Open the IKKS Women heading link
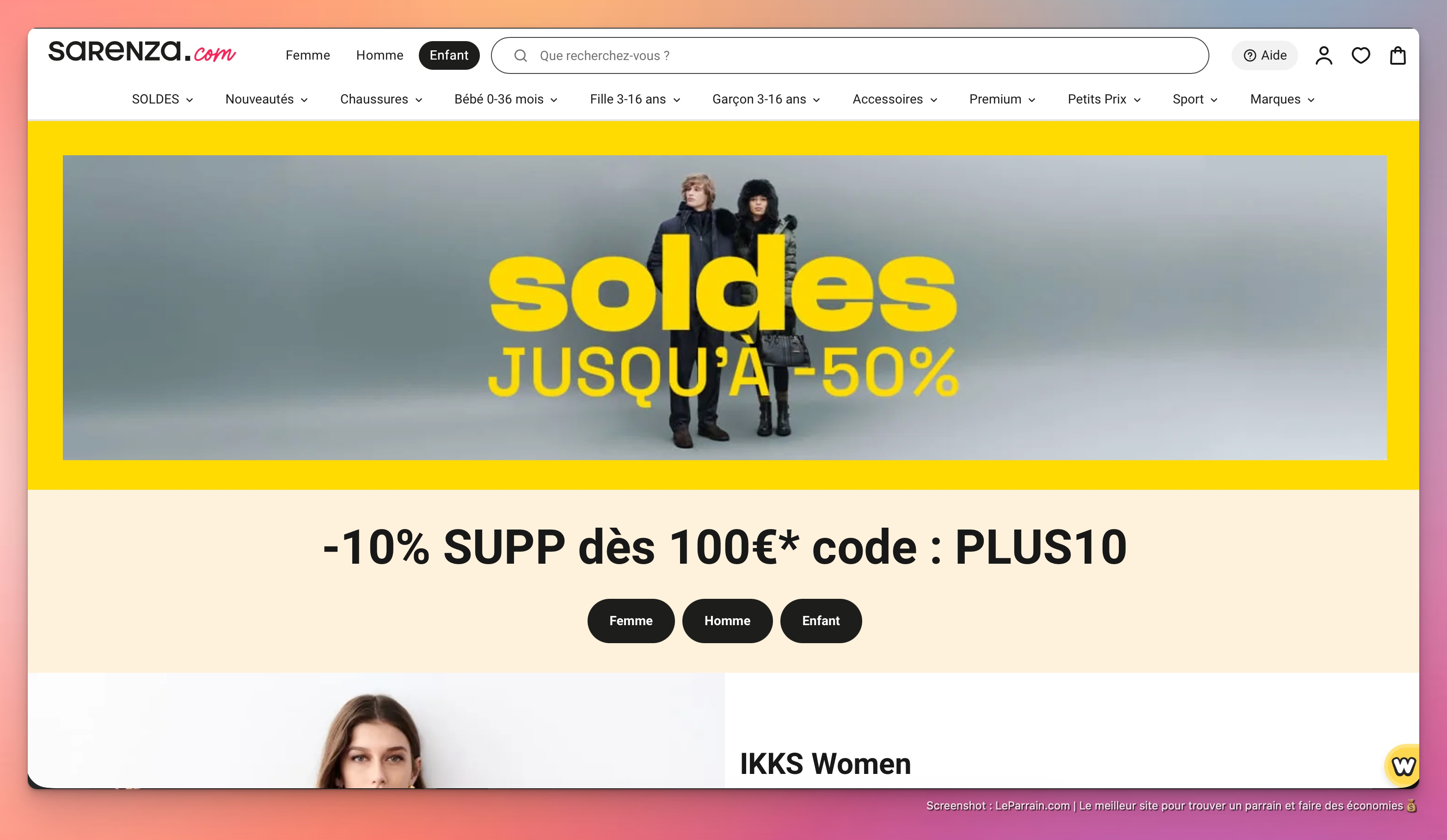The height and width of the screenshot is (840, 1447). [825, 764]
